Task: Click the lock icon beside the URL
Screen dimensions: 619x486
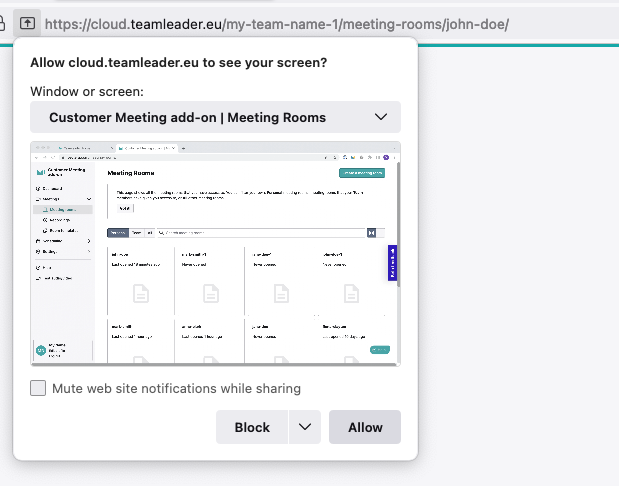Action: (x=2, y=23)
